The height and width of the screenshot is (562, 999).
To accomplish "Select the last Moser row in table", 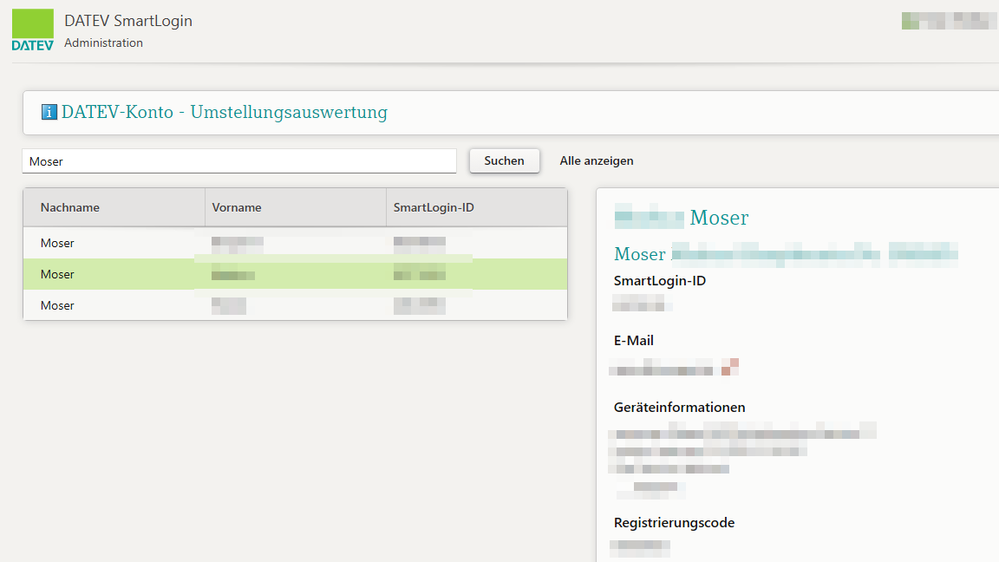I will click(x=295, y=305).
